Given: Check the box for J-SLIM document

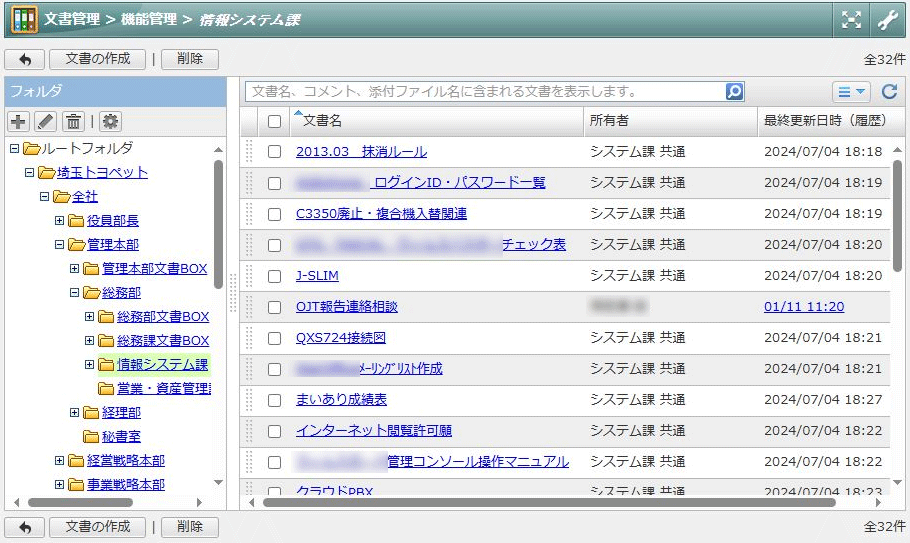Looking at the screenshot, I should (x=274, y=276).
